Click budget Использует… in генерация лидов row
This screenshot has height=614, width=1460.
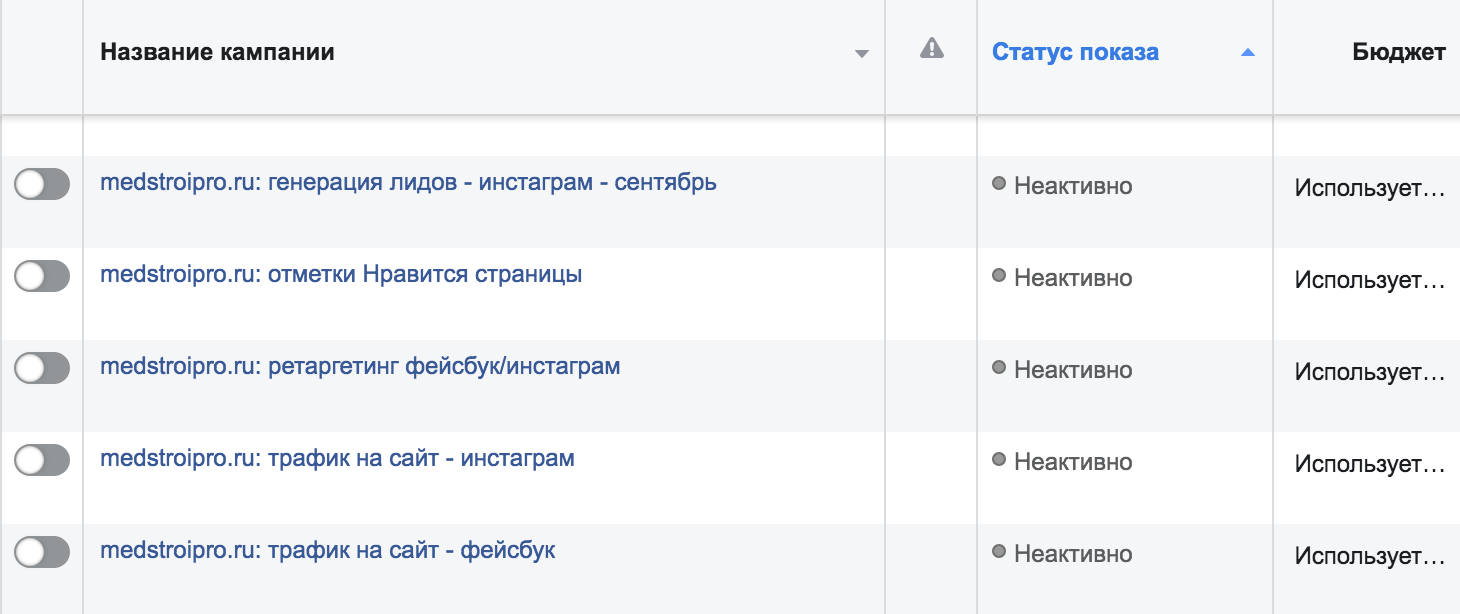[x=1370, y=188]
